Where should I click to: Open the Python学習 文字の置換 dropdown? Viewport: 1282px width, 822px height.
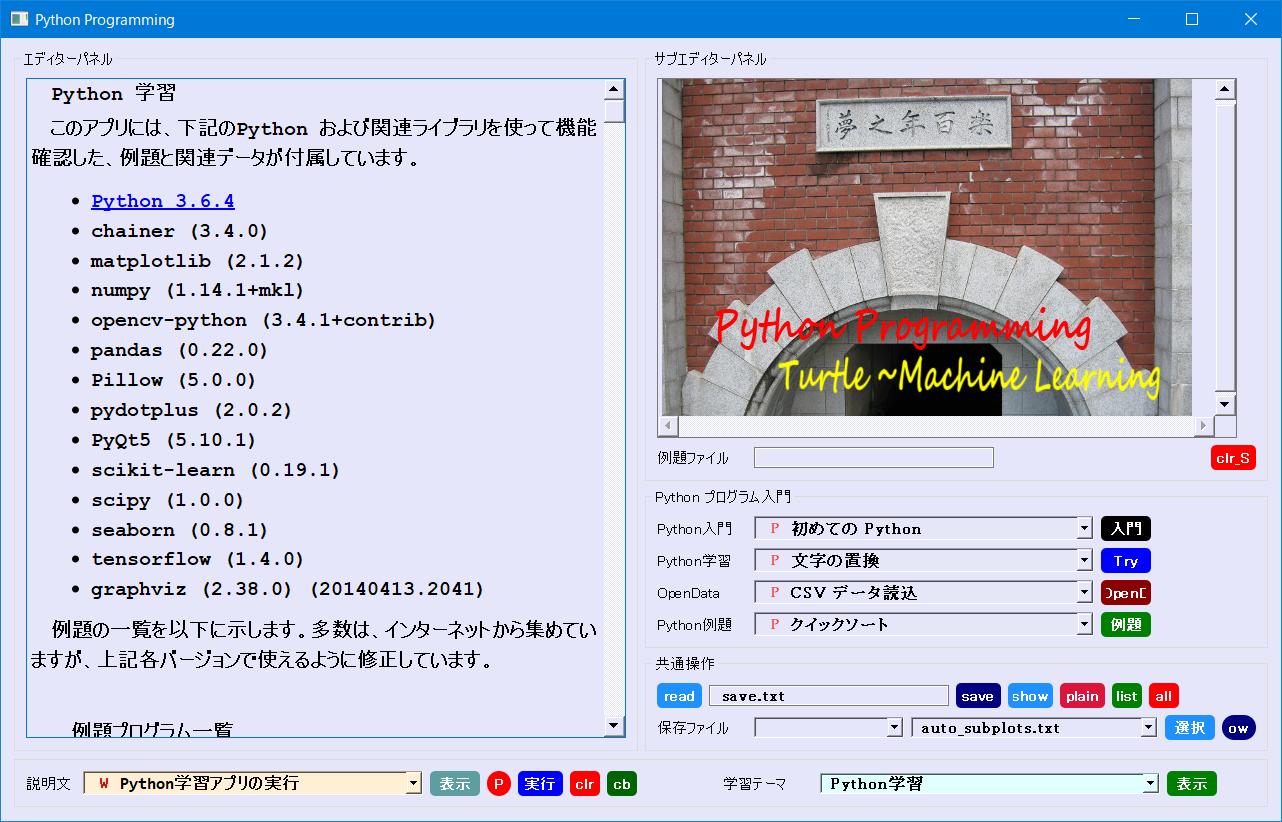[x=1084, y=560]
